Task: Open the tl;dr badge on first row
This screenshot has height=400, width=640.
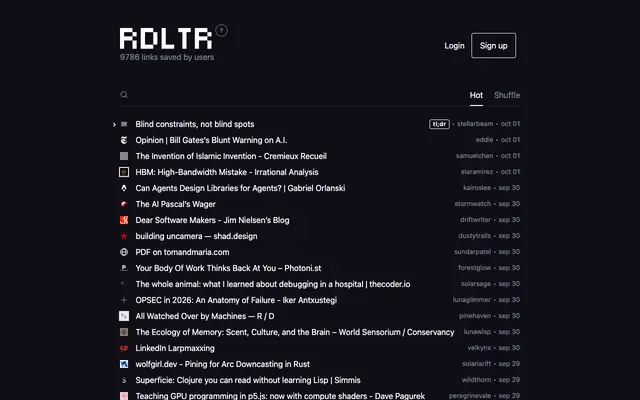Action: 439,124
